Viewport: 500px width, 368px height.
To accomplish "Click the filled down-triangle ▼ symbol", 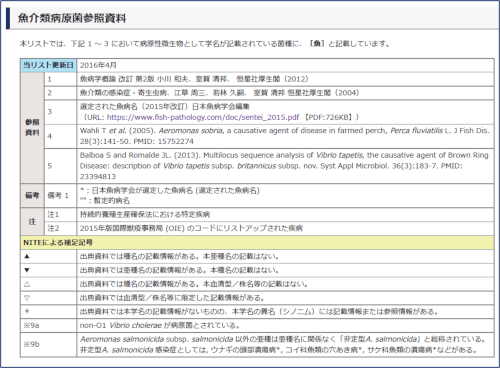I will pos(27,270).
